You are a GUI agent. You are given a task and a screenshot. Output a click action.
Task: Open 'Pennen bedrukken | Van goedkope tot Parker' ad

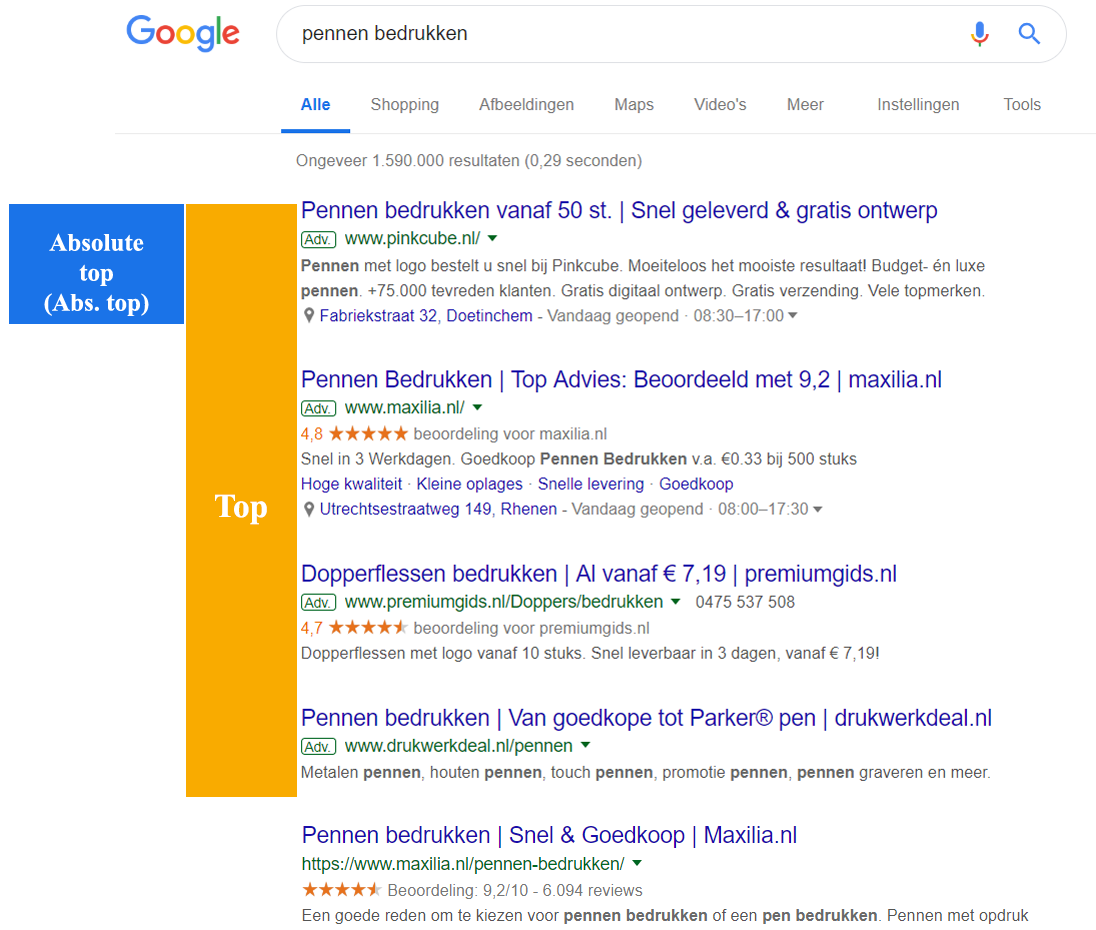[x=646, y=718]
